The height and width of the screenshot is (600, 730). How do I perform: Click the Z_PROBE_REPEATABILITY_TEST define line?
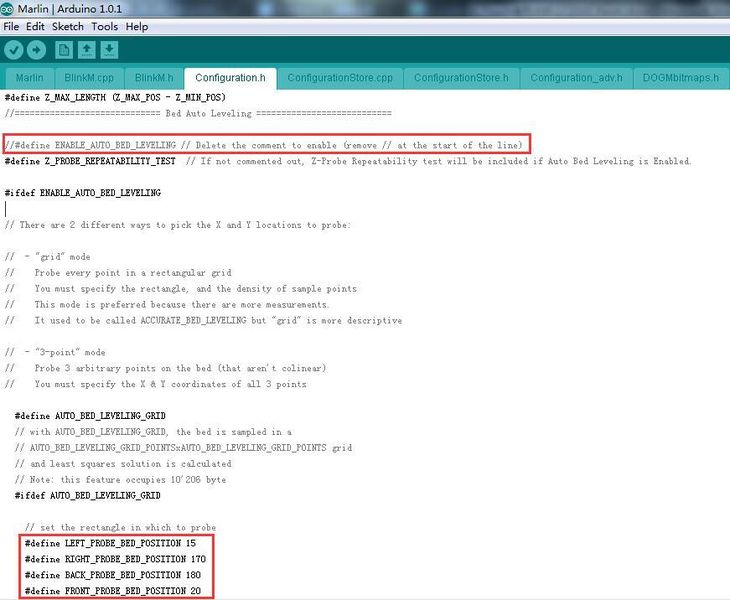[x=347, y=161]
